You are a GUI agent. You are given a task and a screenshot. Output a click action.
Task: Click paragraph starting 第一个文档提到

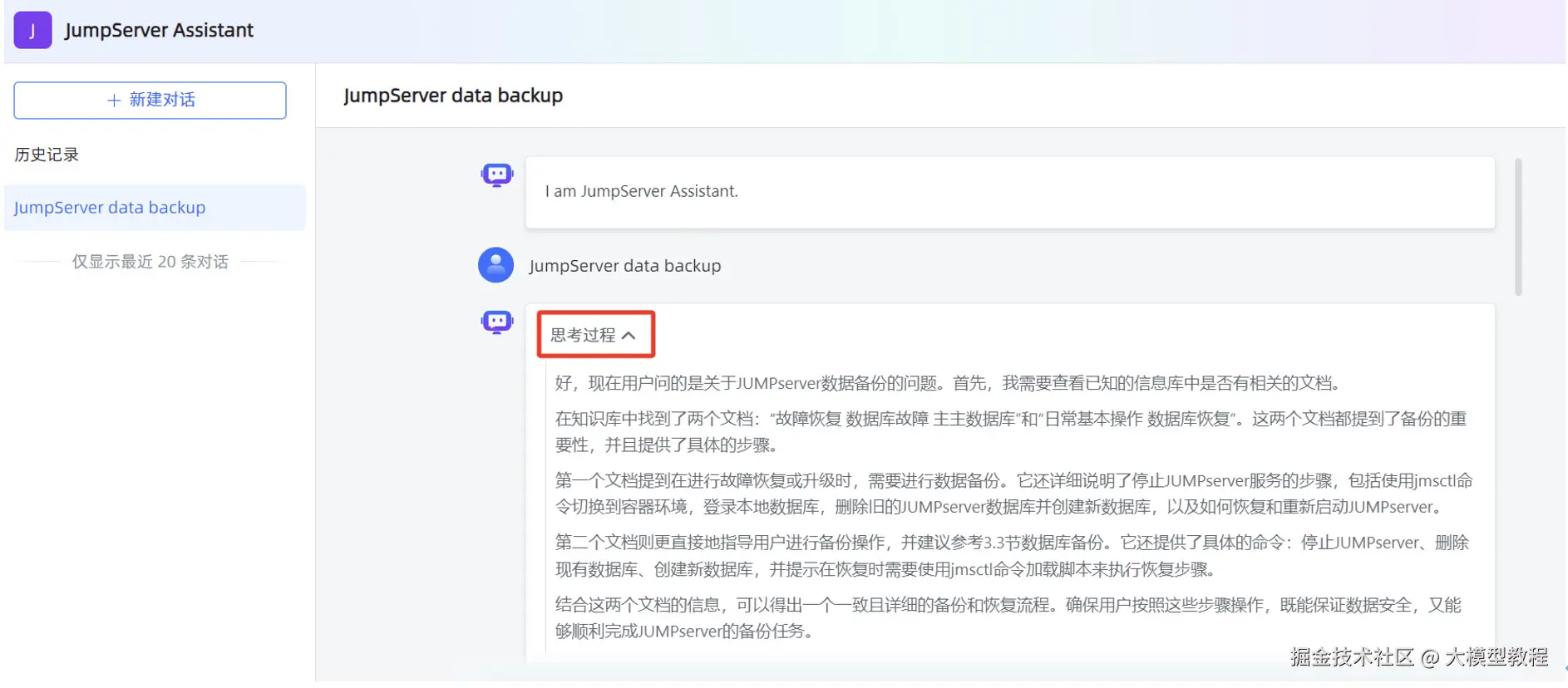tap(1013, 494)
